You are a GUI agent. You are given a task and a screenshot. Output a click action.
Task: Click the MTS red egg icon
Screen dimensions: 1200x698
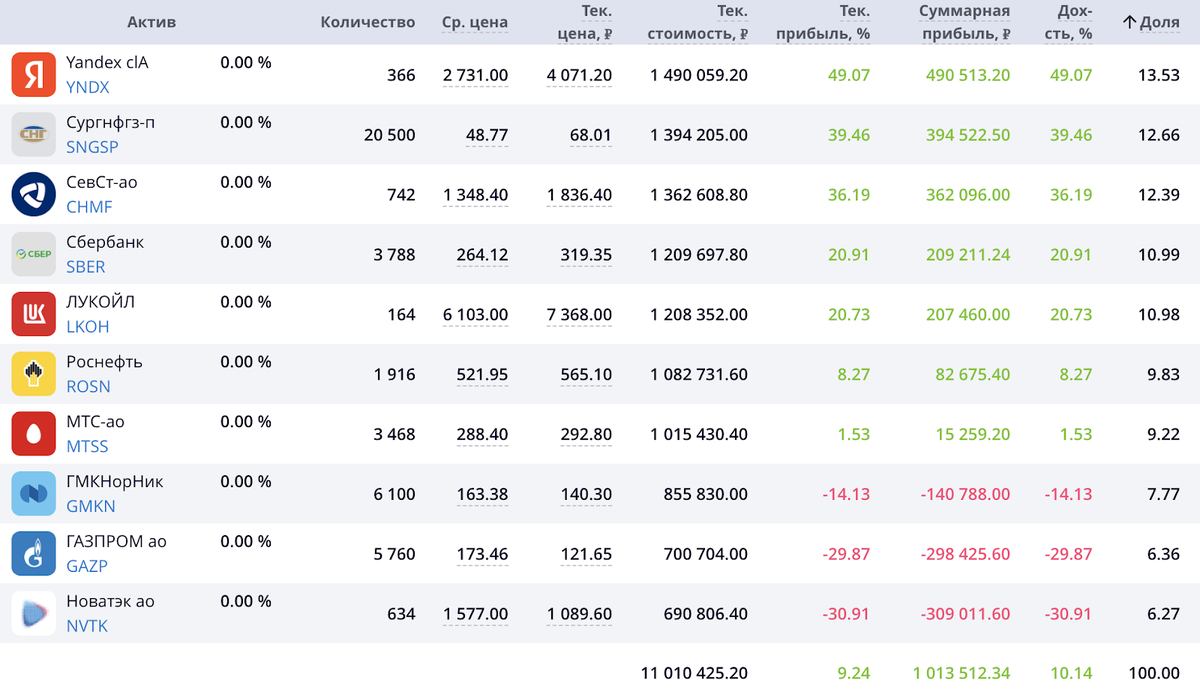(34, 434)
